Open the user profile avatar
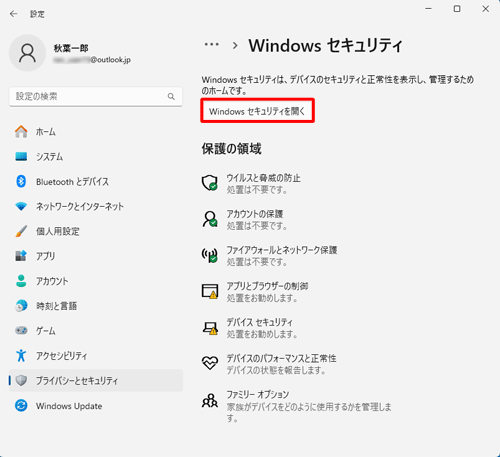 [27, 53]
